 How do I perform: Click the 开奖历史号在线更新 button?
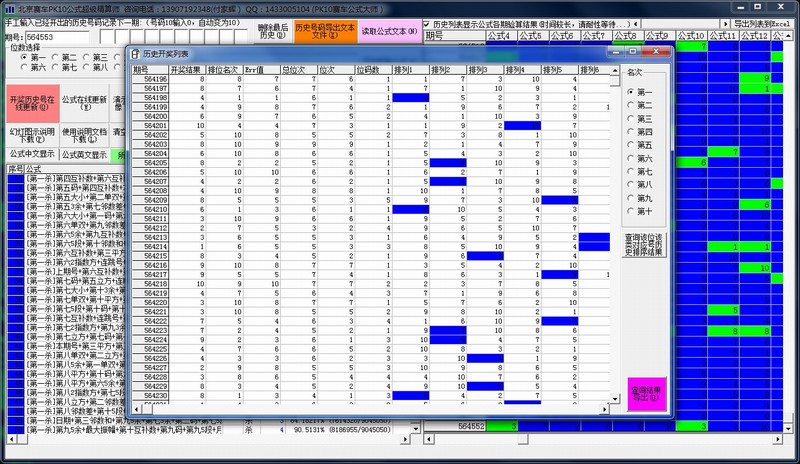pyautogui.click(x=30, y=104)
